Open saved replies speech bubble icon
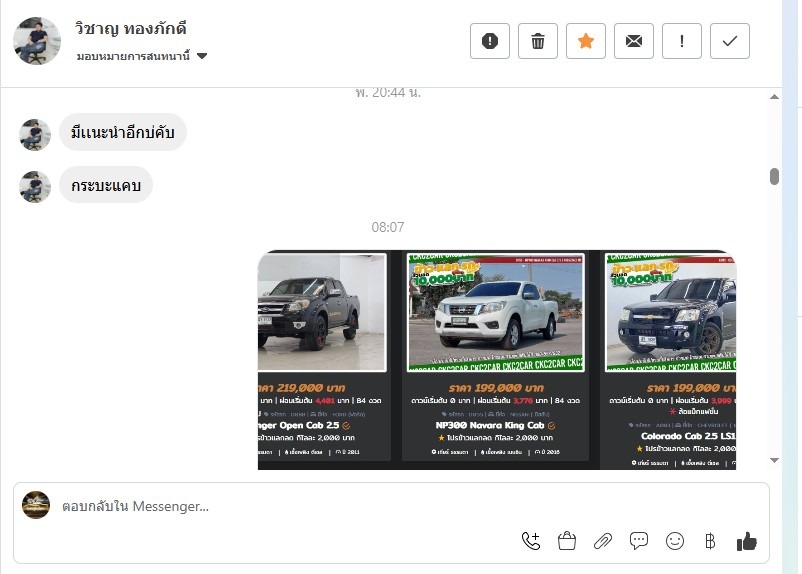The height and width of the screenshot is (574, 802). 639,541
